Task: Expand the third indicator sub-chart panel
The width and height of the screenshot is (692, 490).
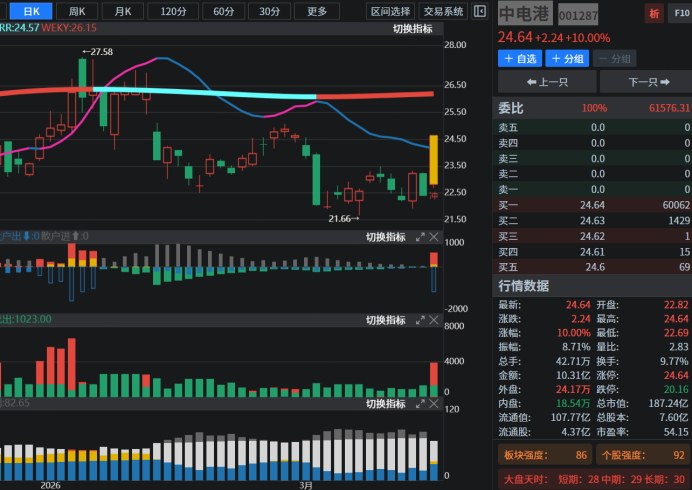Action: coord(418,320)
